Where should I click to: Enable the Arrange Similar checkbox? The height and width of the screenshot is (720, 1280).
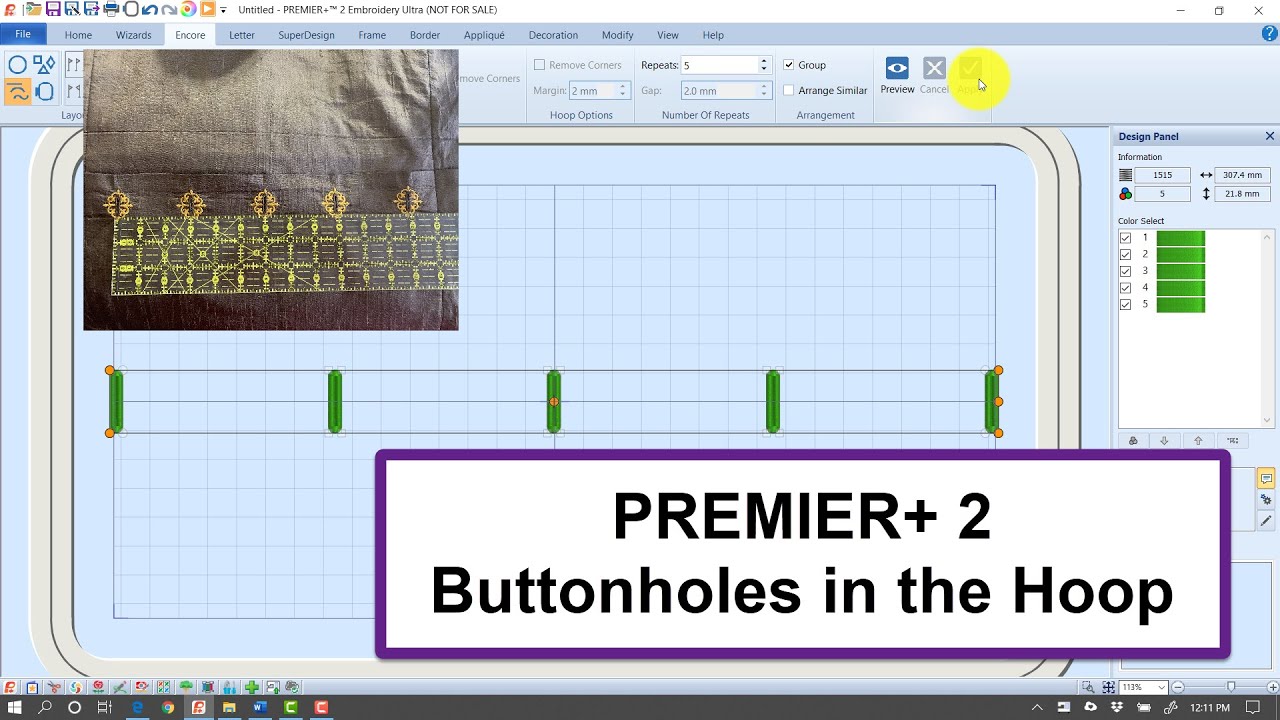coord(789,91)
